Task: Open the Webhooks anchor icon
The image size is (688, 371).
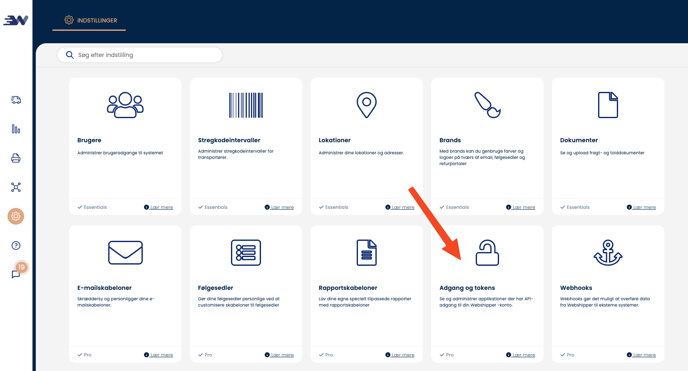Action: 608,253
